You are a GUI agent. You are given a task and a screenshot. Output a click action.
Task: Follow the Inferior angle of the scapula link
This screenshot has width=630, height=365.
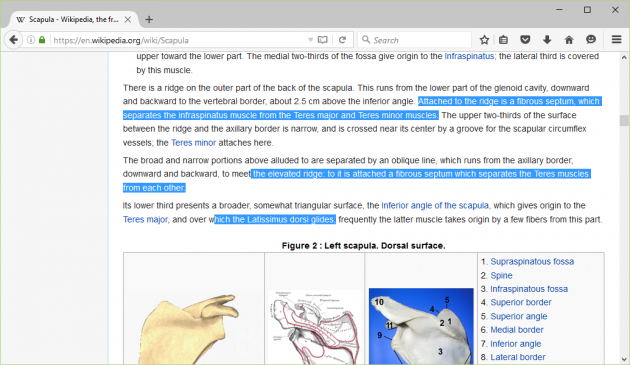435,205
